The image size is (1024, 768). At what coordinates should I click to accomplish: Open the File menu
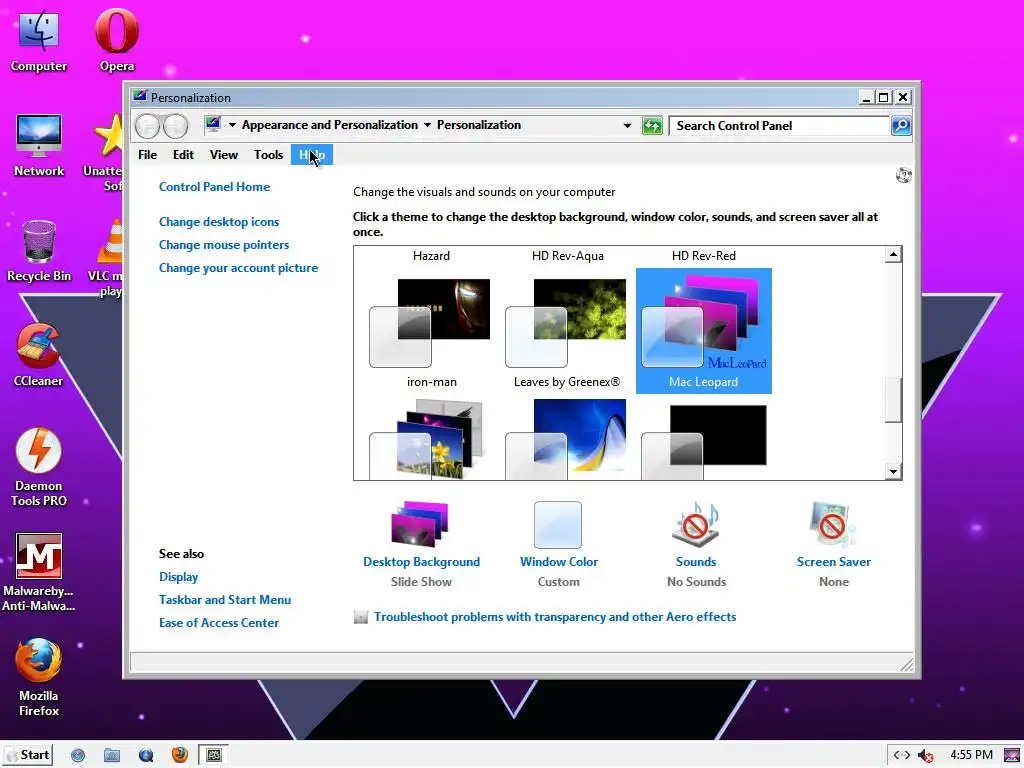pyautogui.click(x=148, y=155)
